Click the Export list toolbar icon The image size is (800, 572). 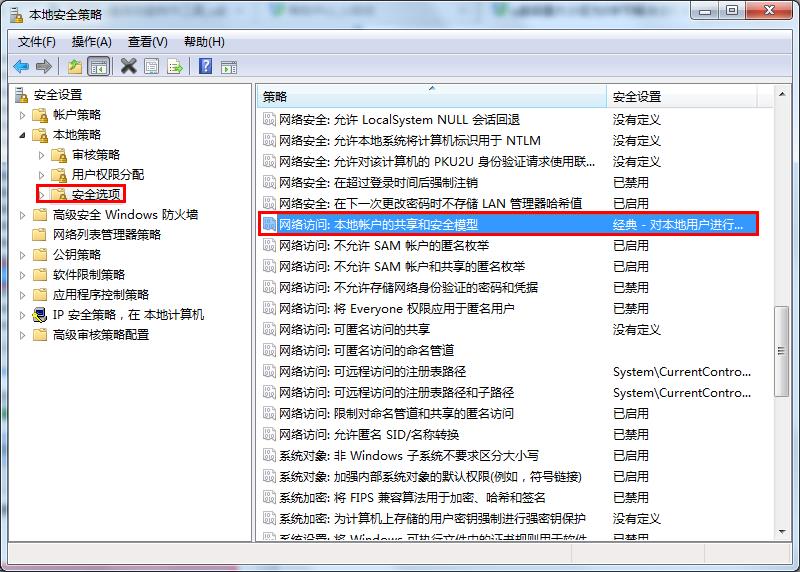coord(175,66)
